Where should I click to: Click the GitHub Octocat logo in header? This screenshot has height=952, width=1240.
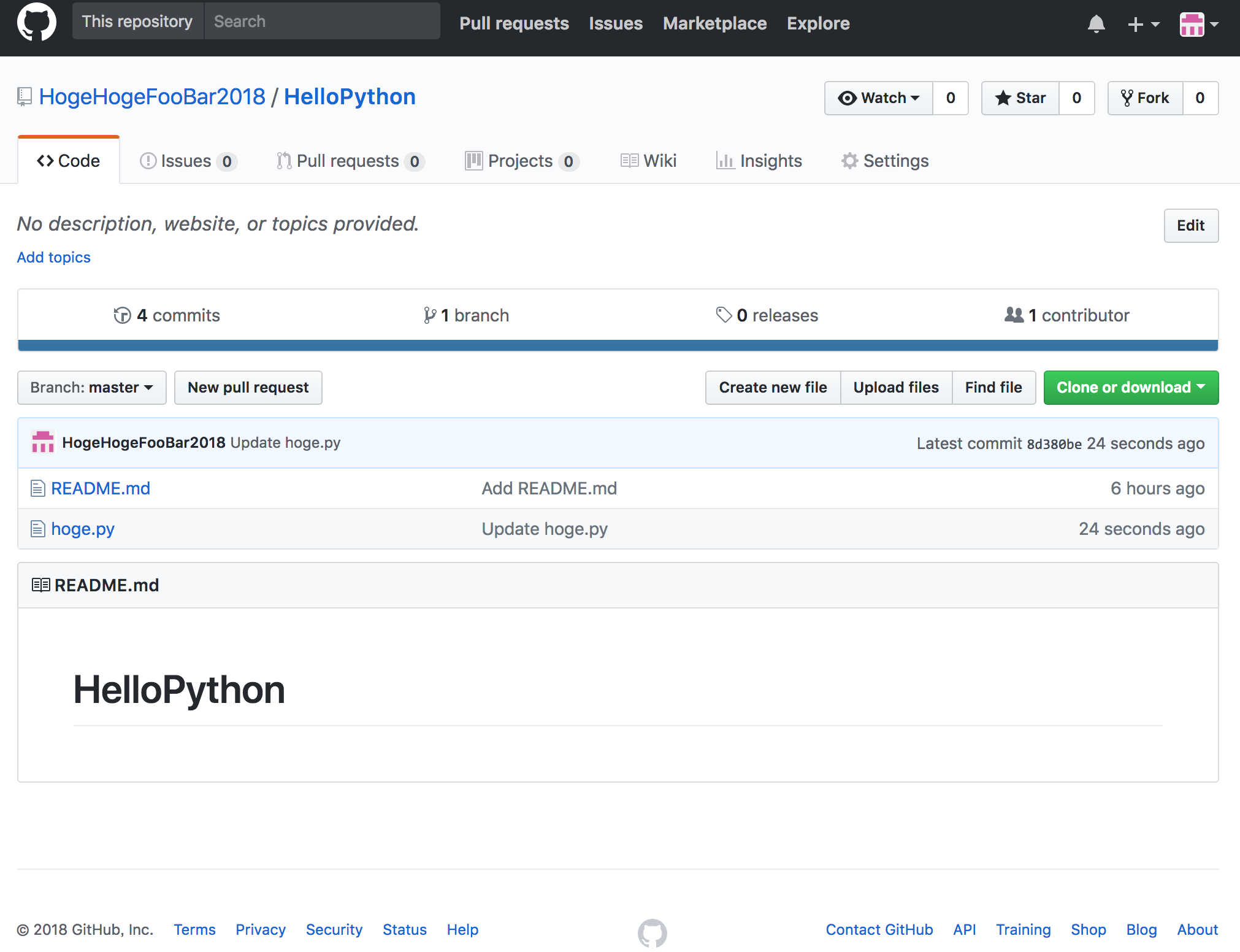[x=37, y=22]
